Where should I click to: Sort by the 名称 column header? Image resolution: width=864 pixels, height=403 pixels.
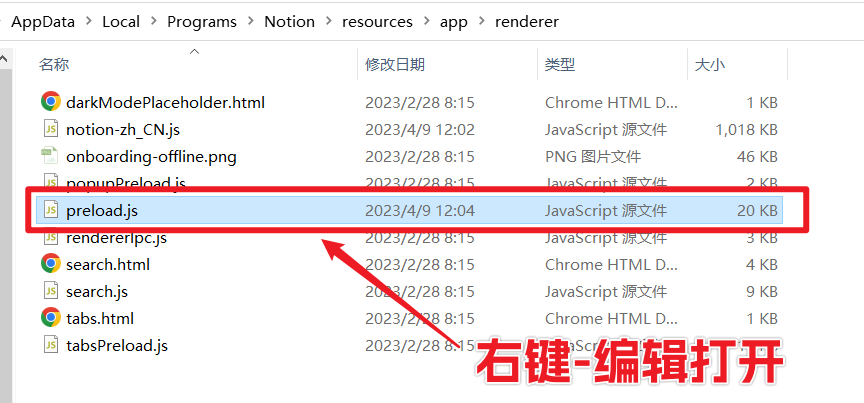(x=53, y=65)
